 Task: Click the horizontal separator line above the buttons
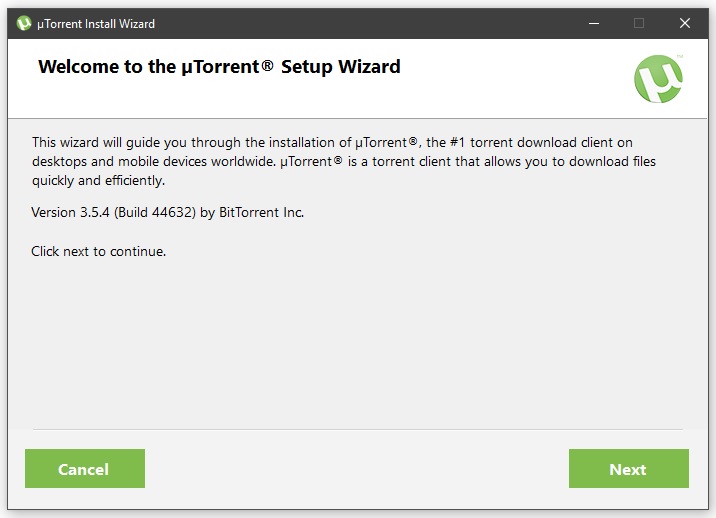(358, 429)
